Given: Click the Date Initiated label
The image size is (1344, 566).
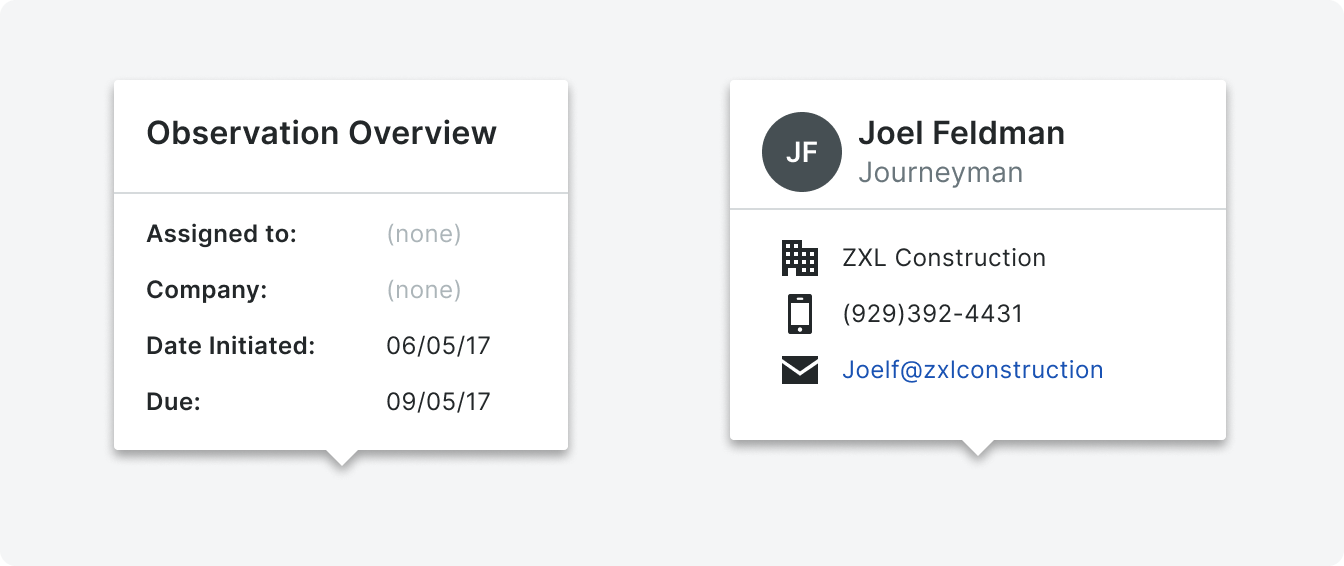Looking at the screenshot, I should (231, 346).
